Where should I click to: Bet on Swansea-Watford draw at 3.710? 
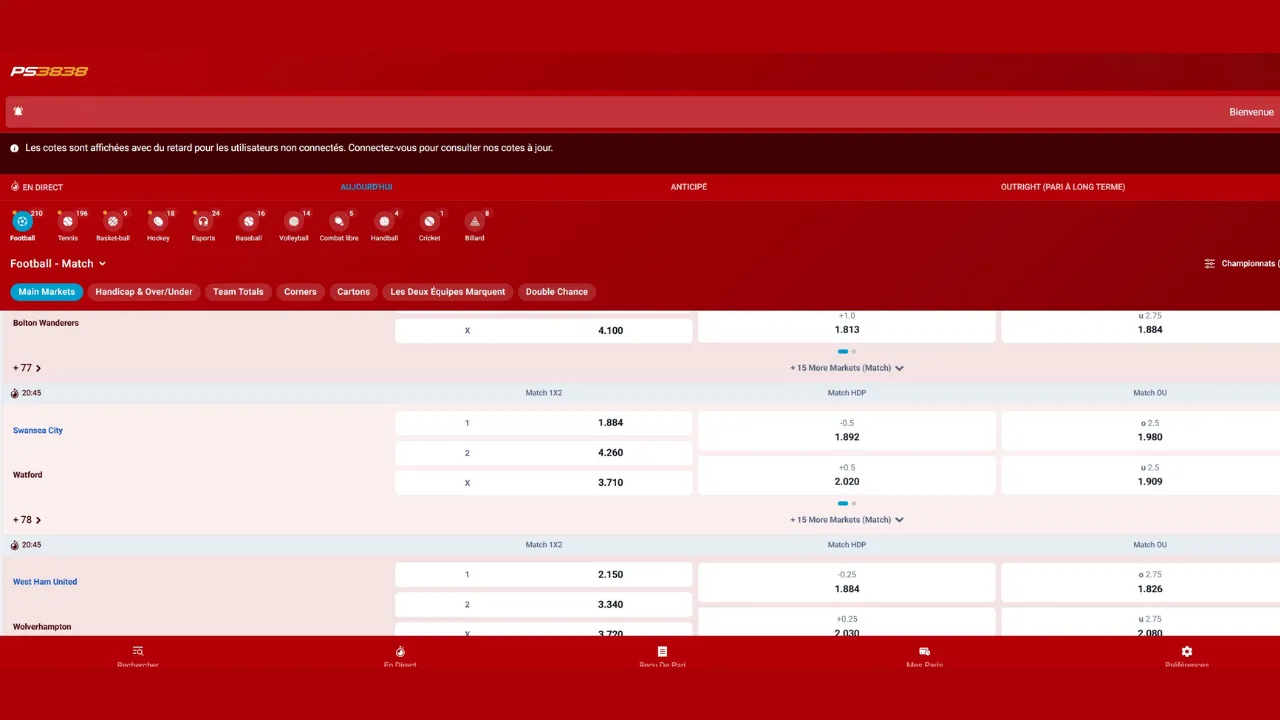543,483
